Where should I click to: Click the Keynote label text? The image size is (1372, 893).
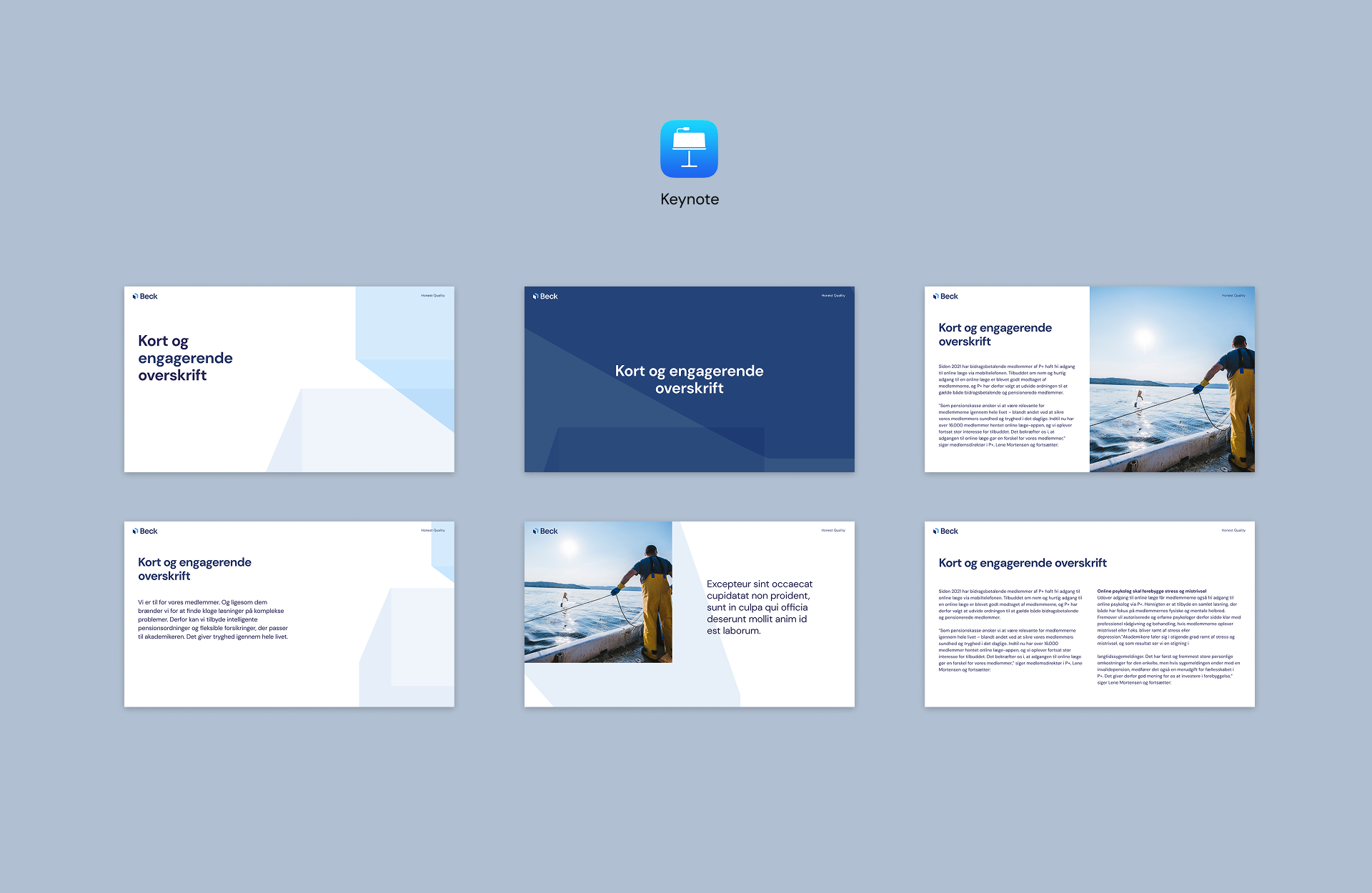tap(689, 199)
